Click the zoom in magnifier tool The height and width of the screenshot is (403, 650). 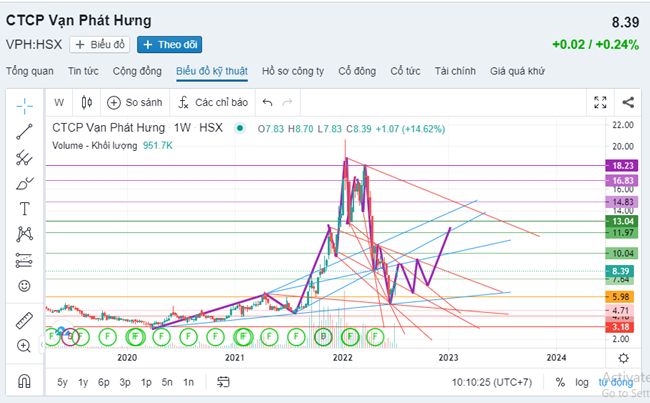(24, 346)
